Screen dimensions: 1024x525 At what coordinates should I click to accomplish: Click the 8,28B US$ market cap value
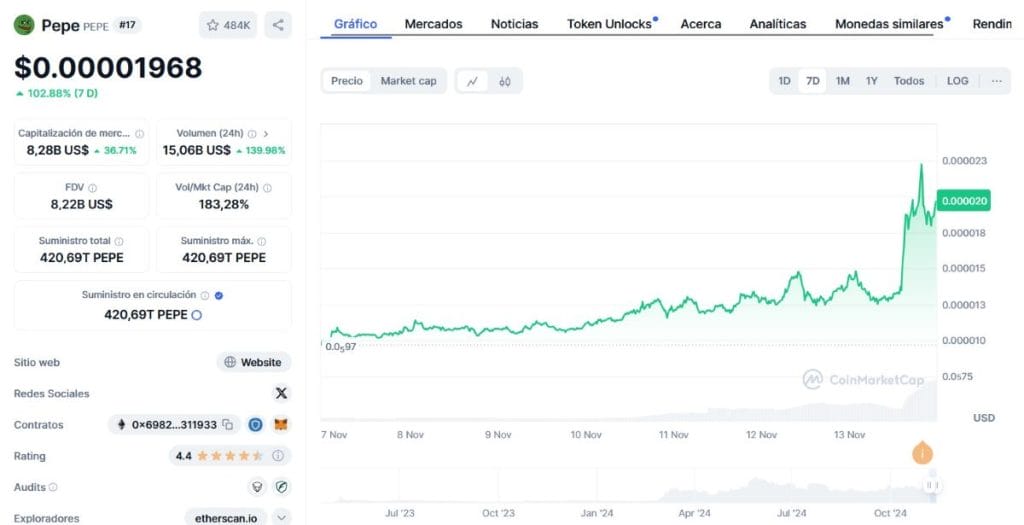(57, 150)
